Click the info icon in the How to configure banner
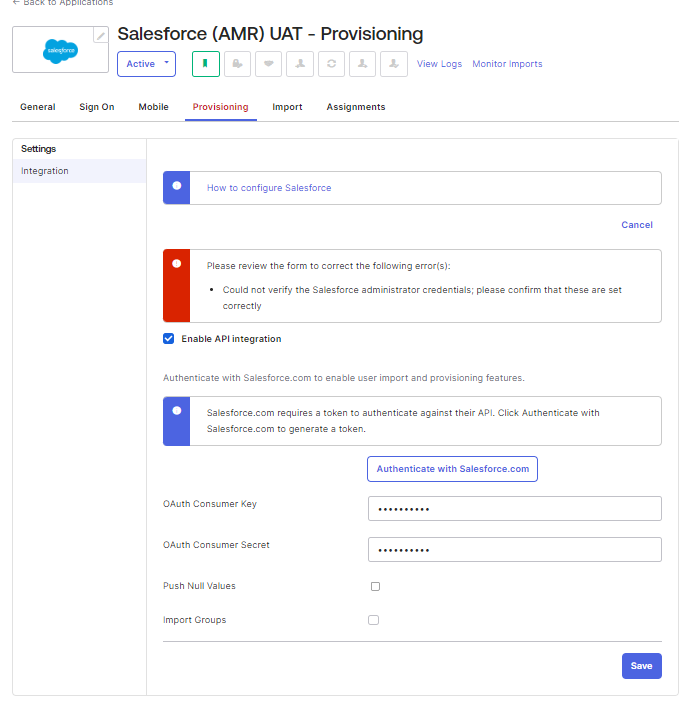The width and height of the screenshot is (688, 708). tap(177, 186)
